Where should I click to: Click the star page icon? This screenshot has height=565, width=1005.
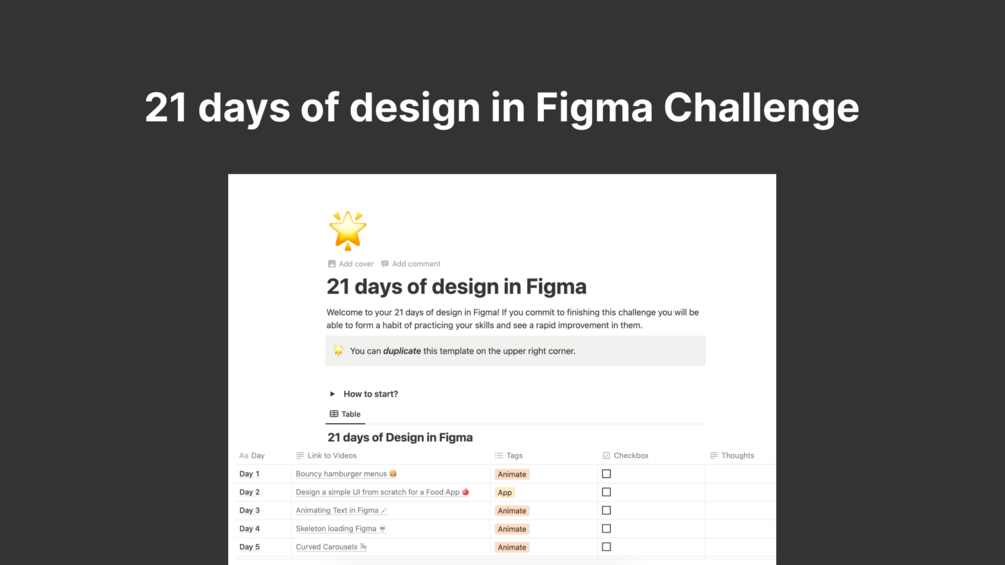[347, 230]
